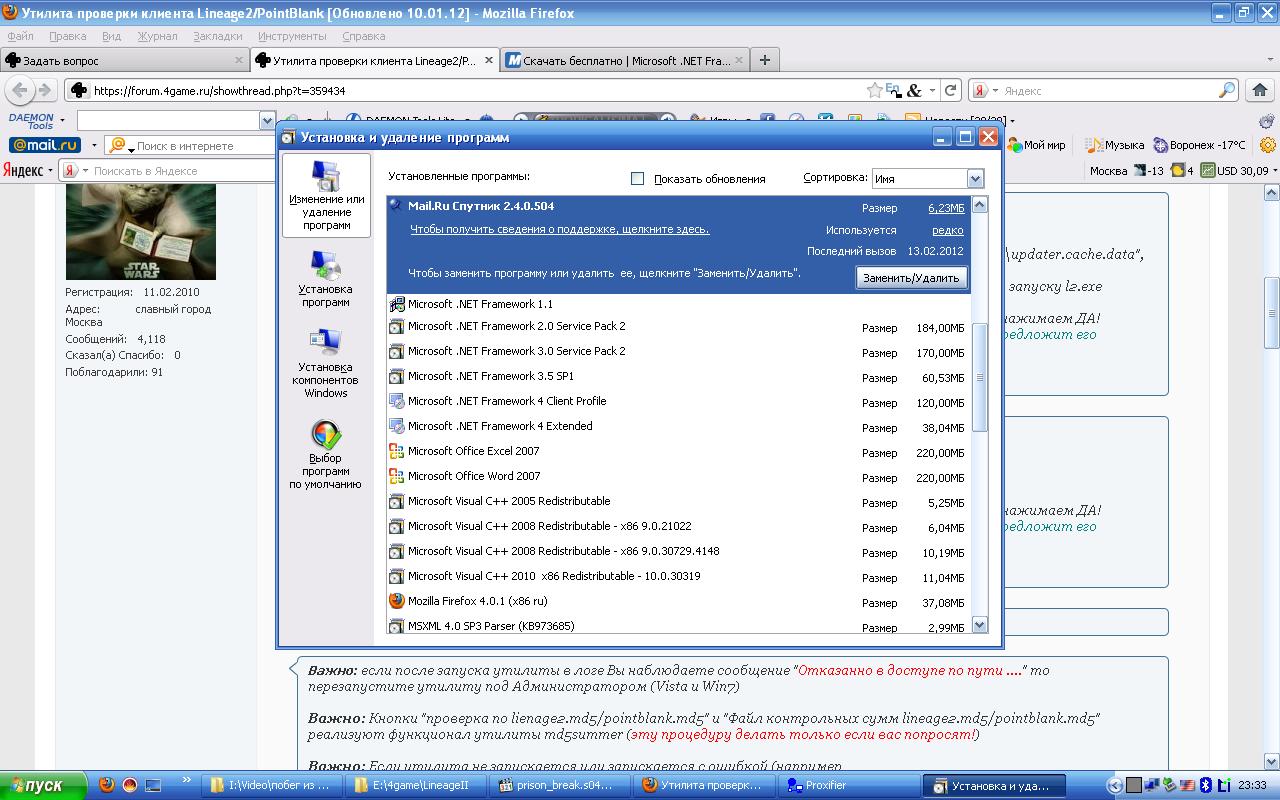
Task: Open the URL history dropdown arrow
Action: coord(932,90)
